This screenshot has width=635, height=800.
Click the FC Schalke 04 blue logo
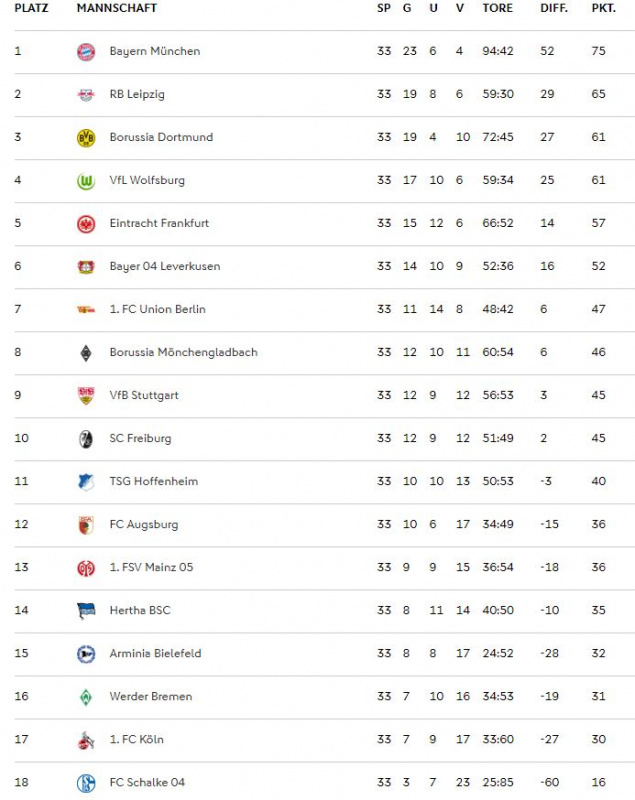coord(86,783)
